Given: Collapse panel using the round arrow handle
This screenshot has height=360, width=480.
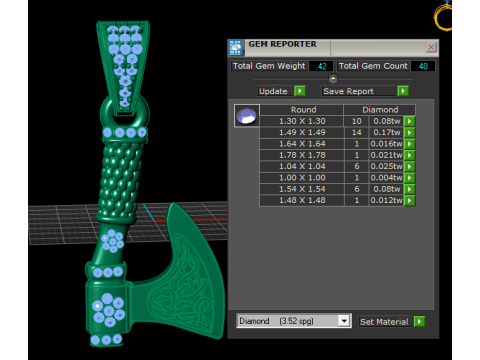Looking at the screenshot, I should [333, 79].
